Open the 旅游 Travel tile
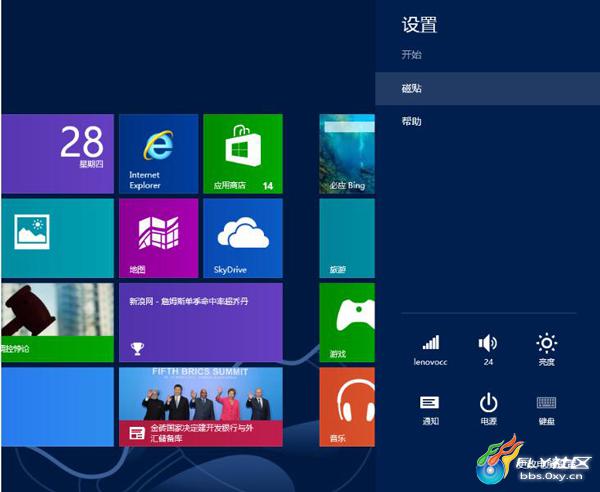This screenshot has height=492, width=600. (347, 238)
